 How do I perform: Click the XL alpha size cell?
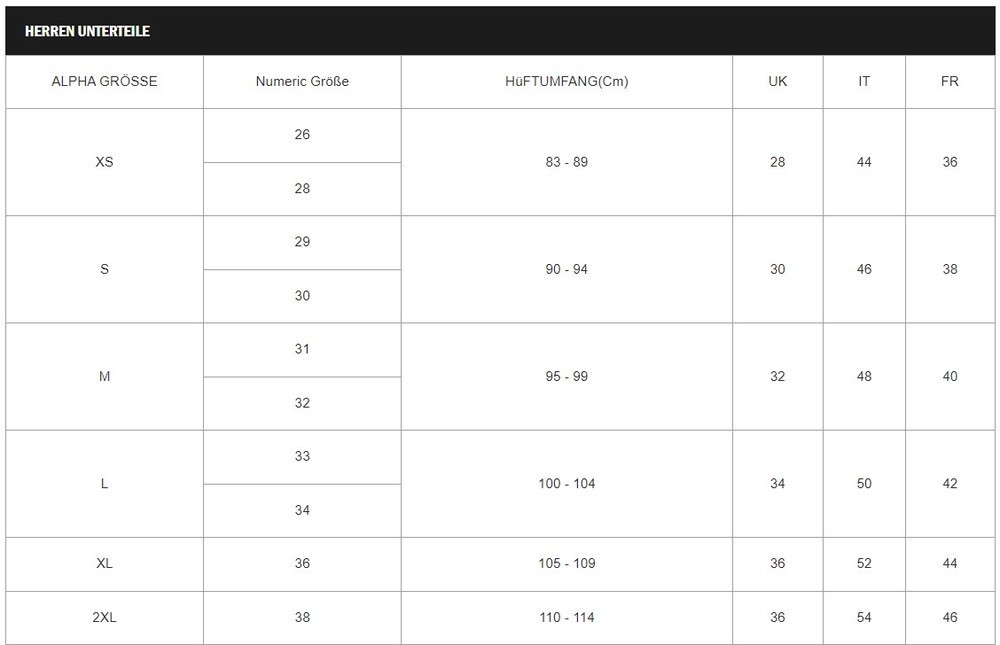[104, 563]
